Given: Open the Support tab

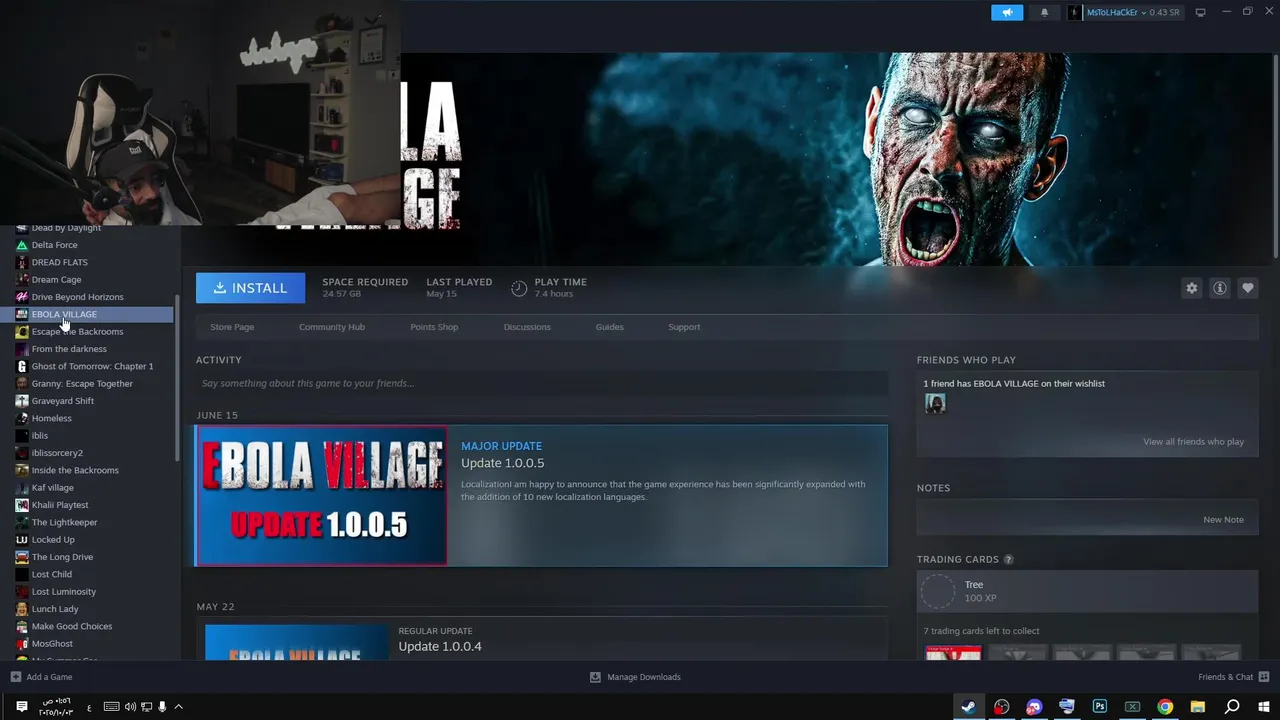Looking at the screenshot, I should tap(684, 327).
